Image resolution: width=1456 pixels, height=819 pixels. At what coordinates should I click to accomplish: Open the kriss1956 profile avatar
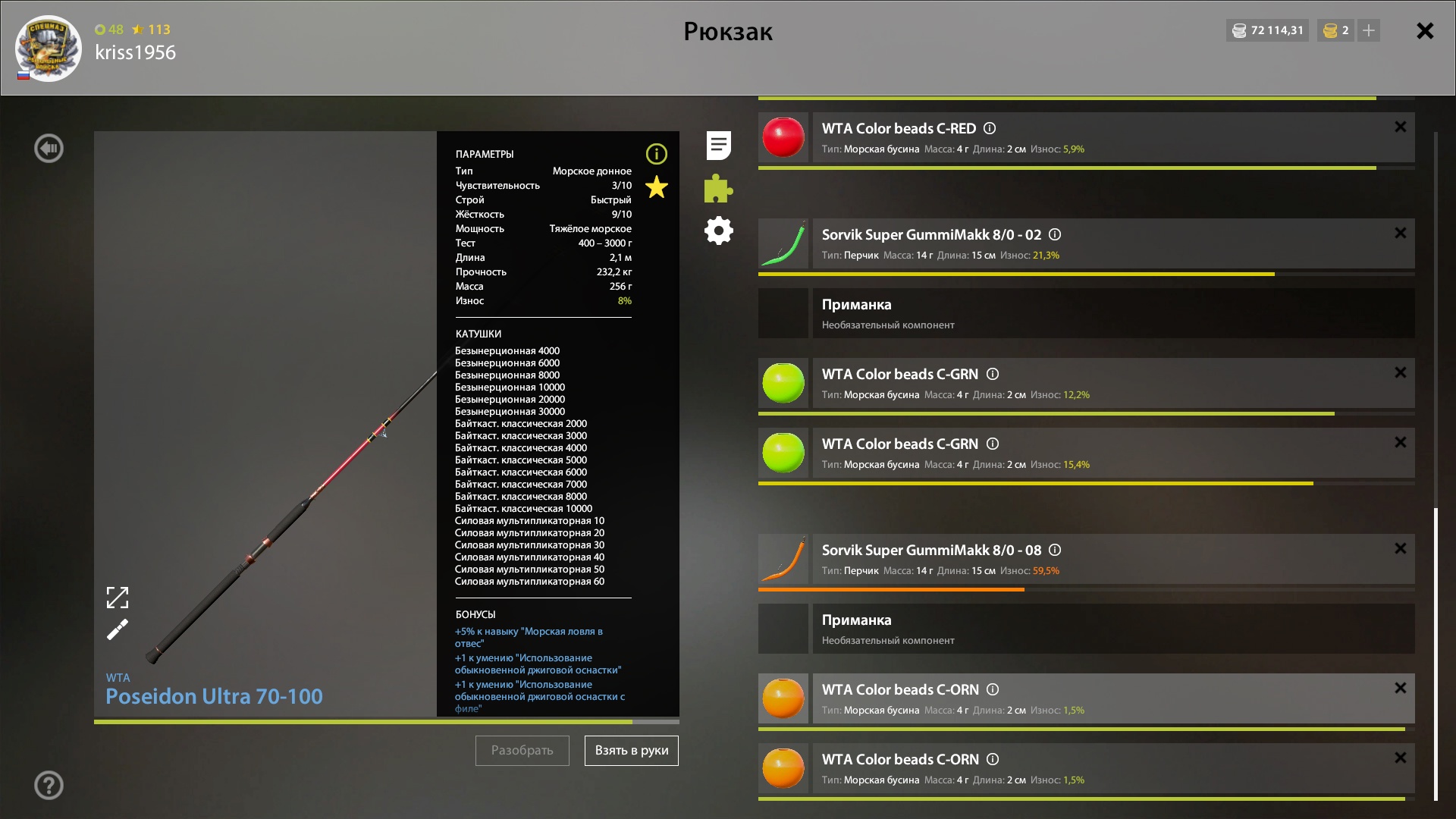click(49, 49)
